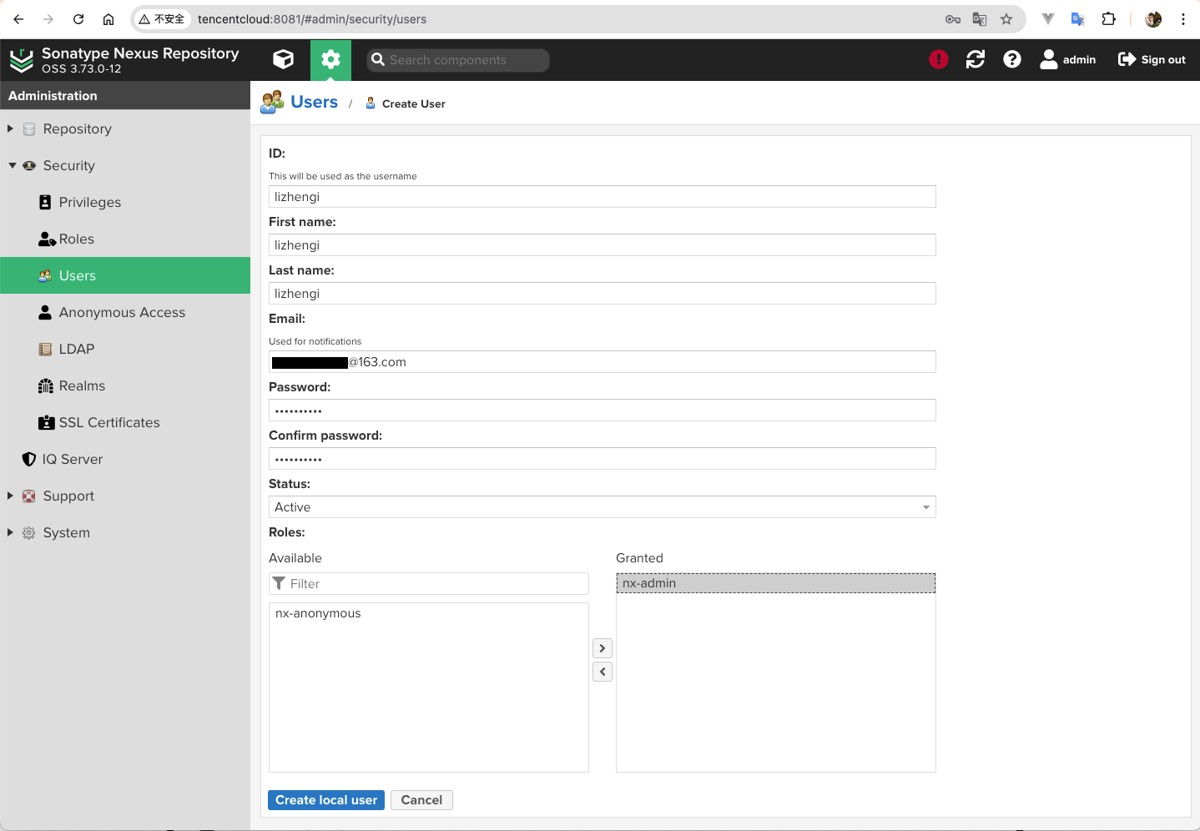The image size is (1200, 831).
Task: Click the not secure warning badge
Action: pyautogui.click(x=163, y=19)
